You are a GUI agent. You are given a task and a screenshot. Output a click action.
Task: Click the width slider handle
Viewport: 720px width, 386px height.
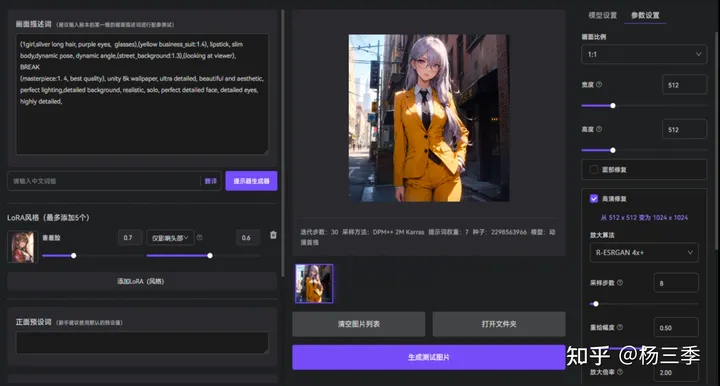(613, 106)
